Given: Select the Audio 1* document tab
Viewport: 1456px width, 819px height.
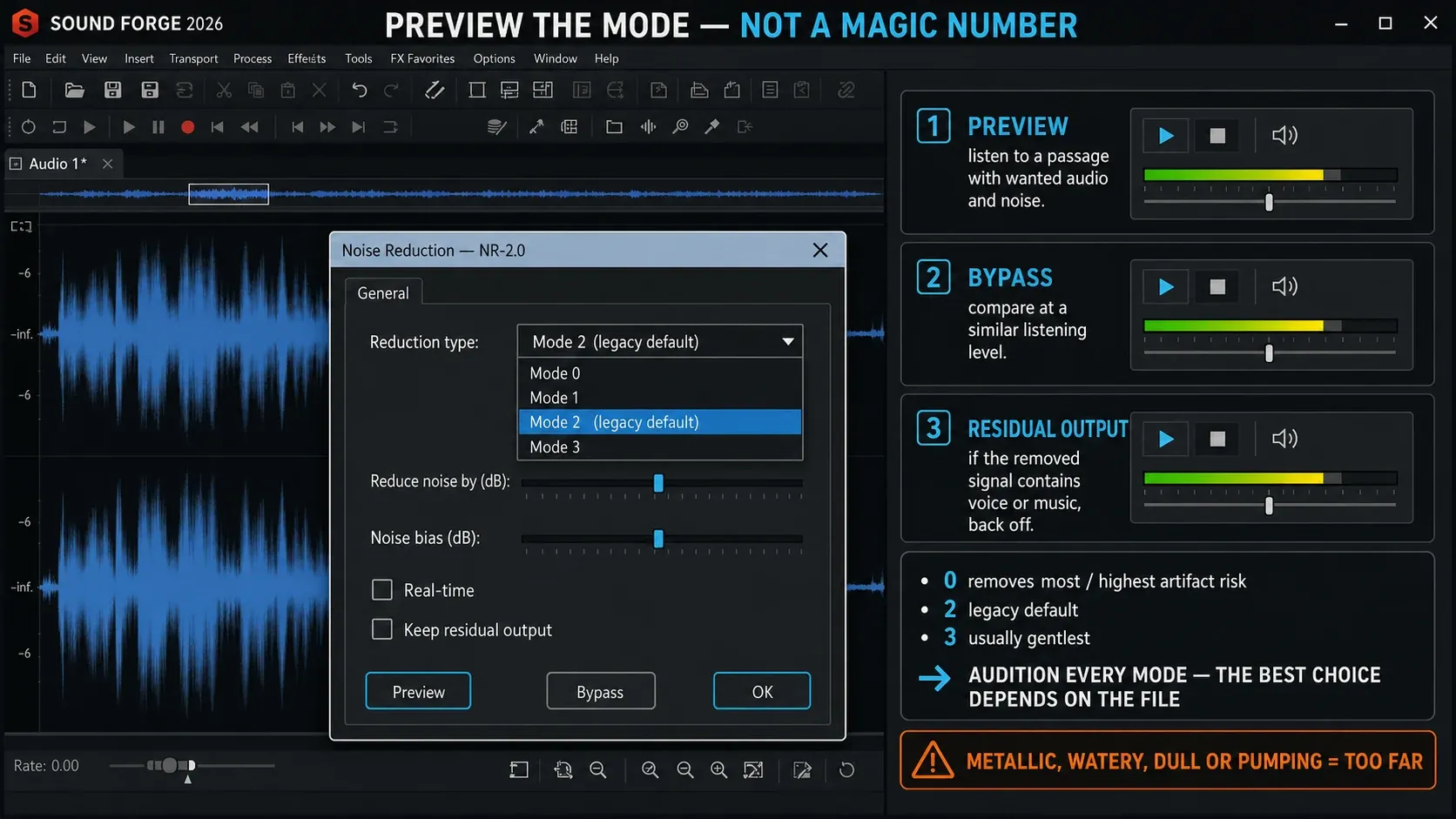Looking at the screenshot, I should [x=57, y=164].
